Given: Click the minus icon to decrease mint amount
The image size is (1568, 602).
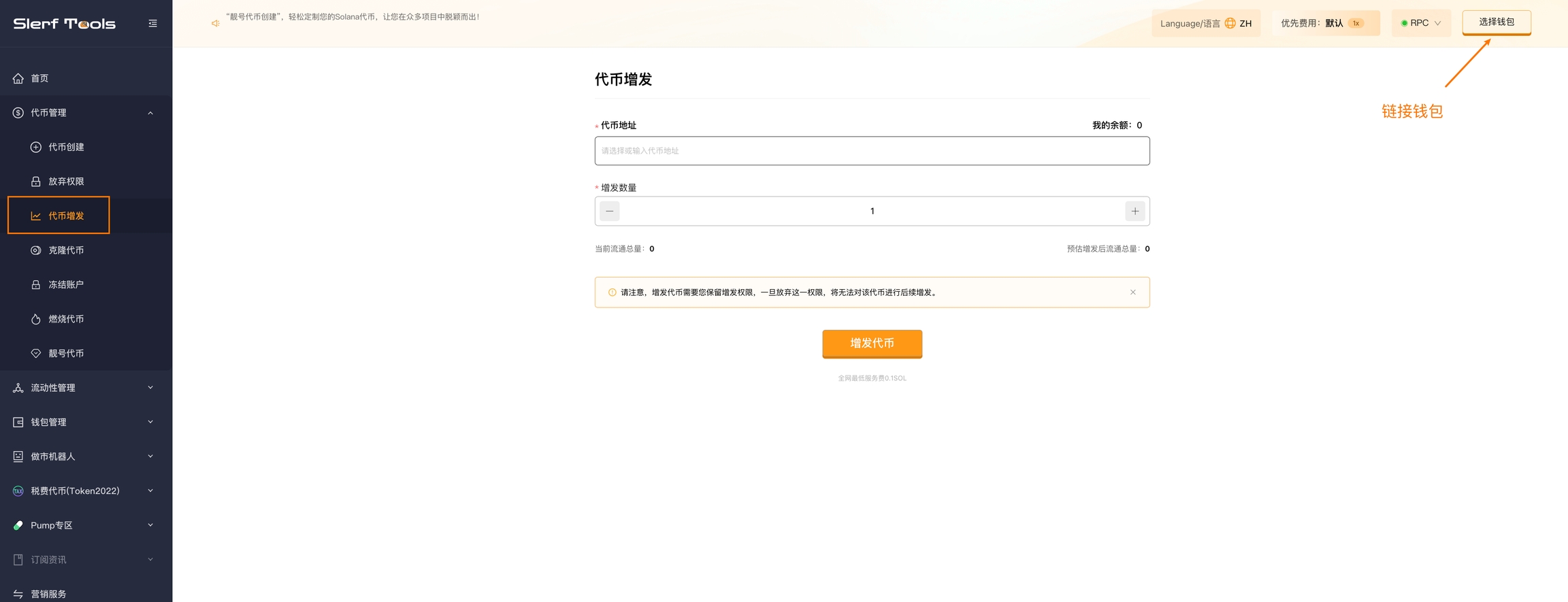Looking at the screenshot, I should (610, 212).
